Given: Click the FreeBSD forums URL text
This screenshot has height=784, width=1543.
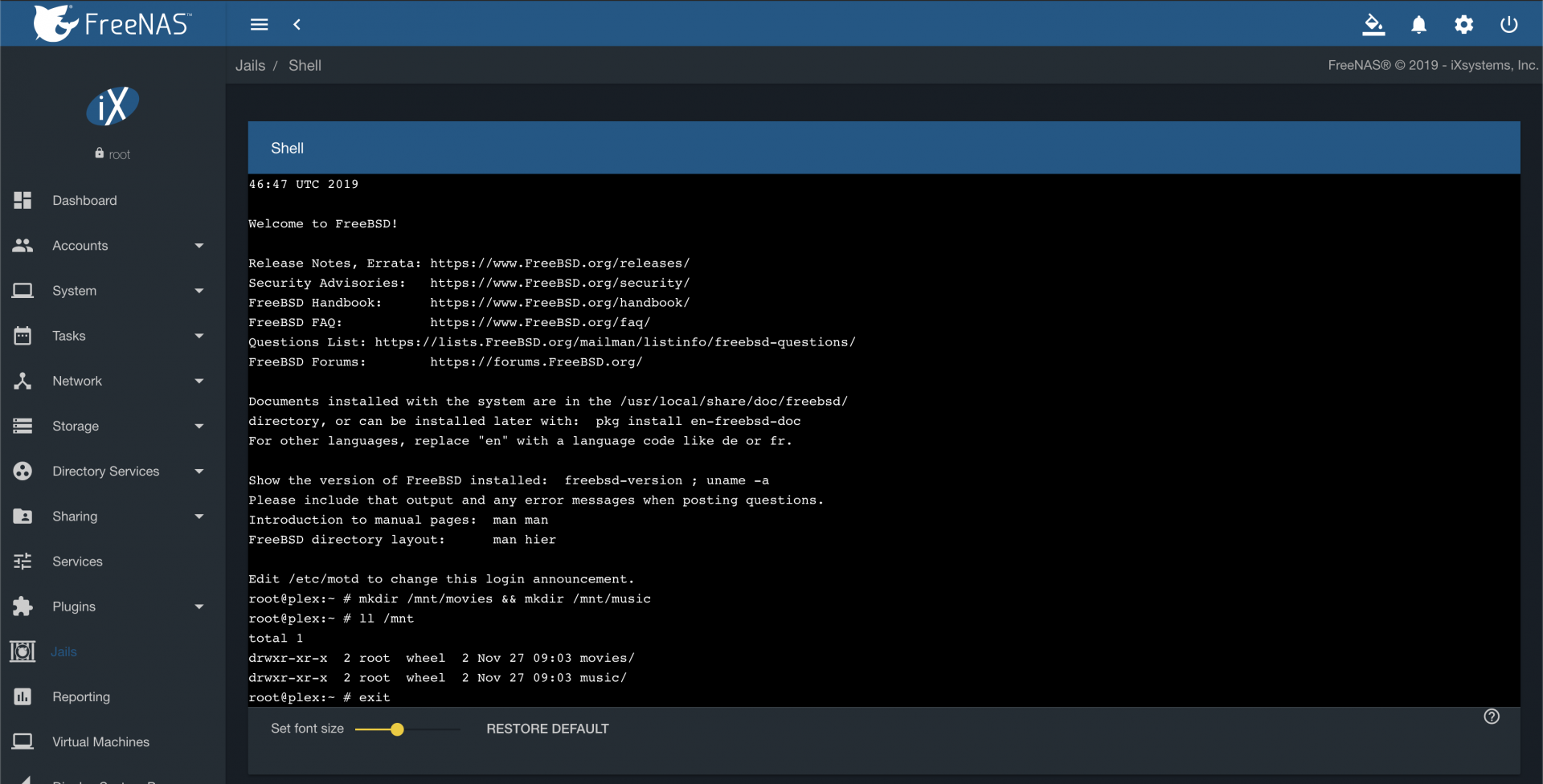Looking at the screenshot, I should tap(536, 361).
